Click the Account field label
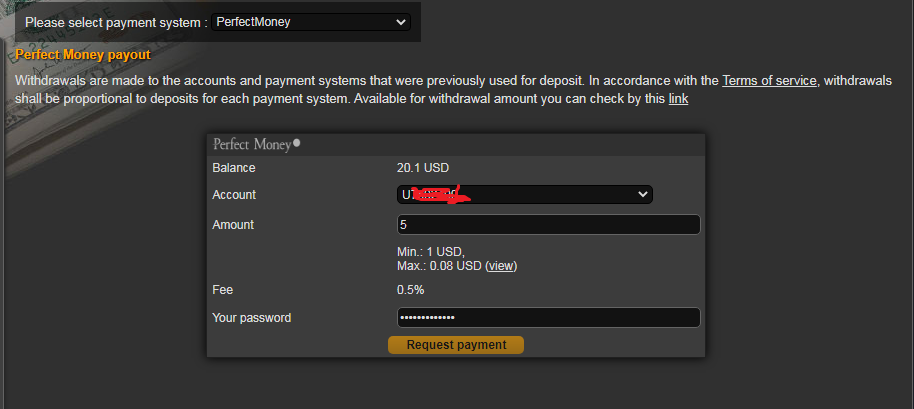The height and width of the screenshot is (409, 914). (234, 195)
